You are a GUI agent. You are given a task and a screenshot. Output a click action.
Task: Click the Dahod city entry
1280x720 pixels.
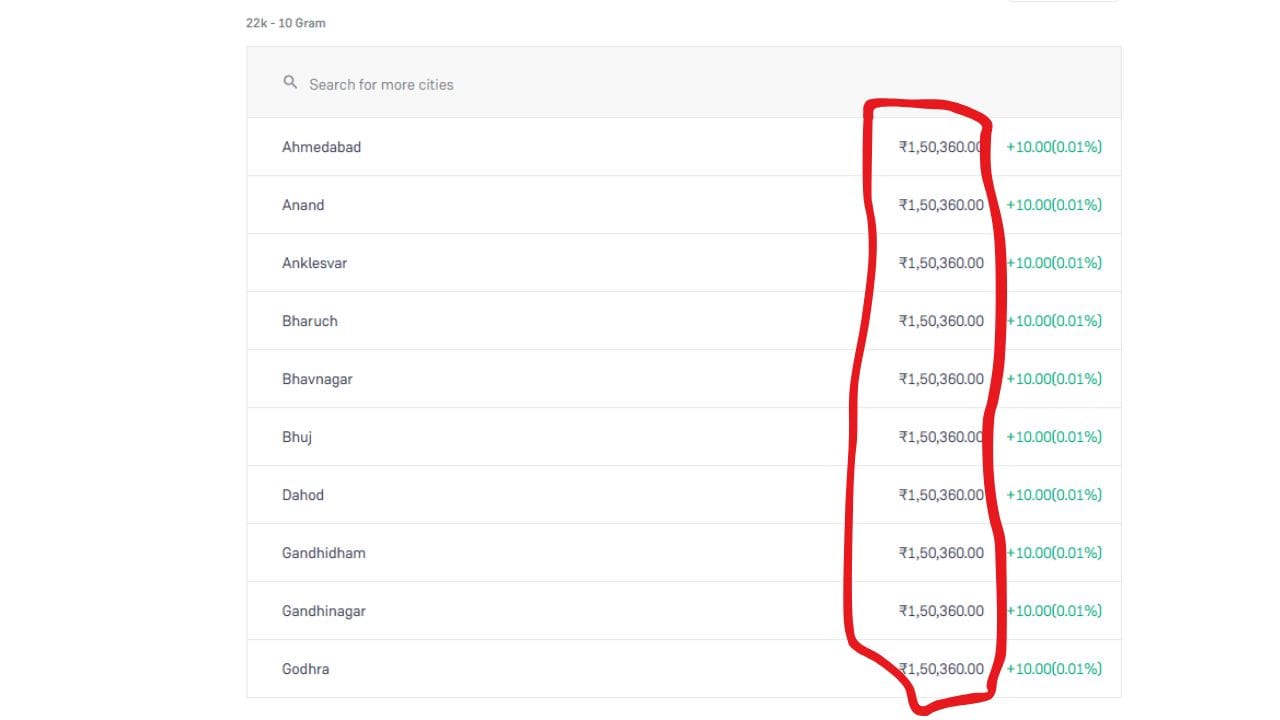tap(303, 495)
